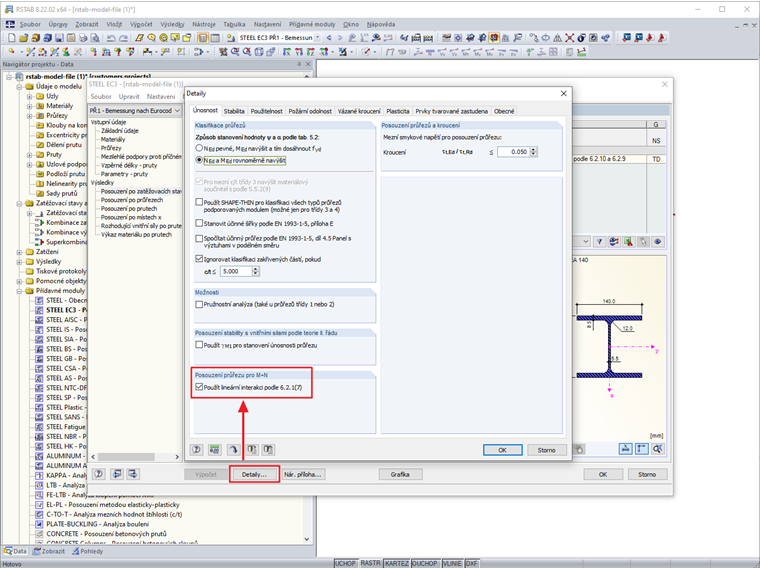Viewport: 760px width, 570px height.
Task: Open 'Obecné' tab
Action: (x=504, y=111)
